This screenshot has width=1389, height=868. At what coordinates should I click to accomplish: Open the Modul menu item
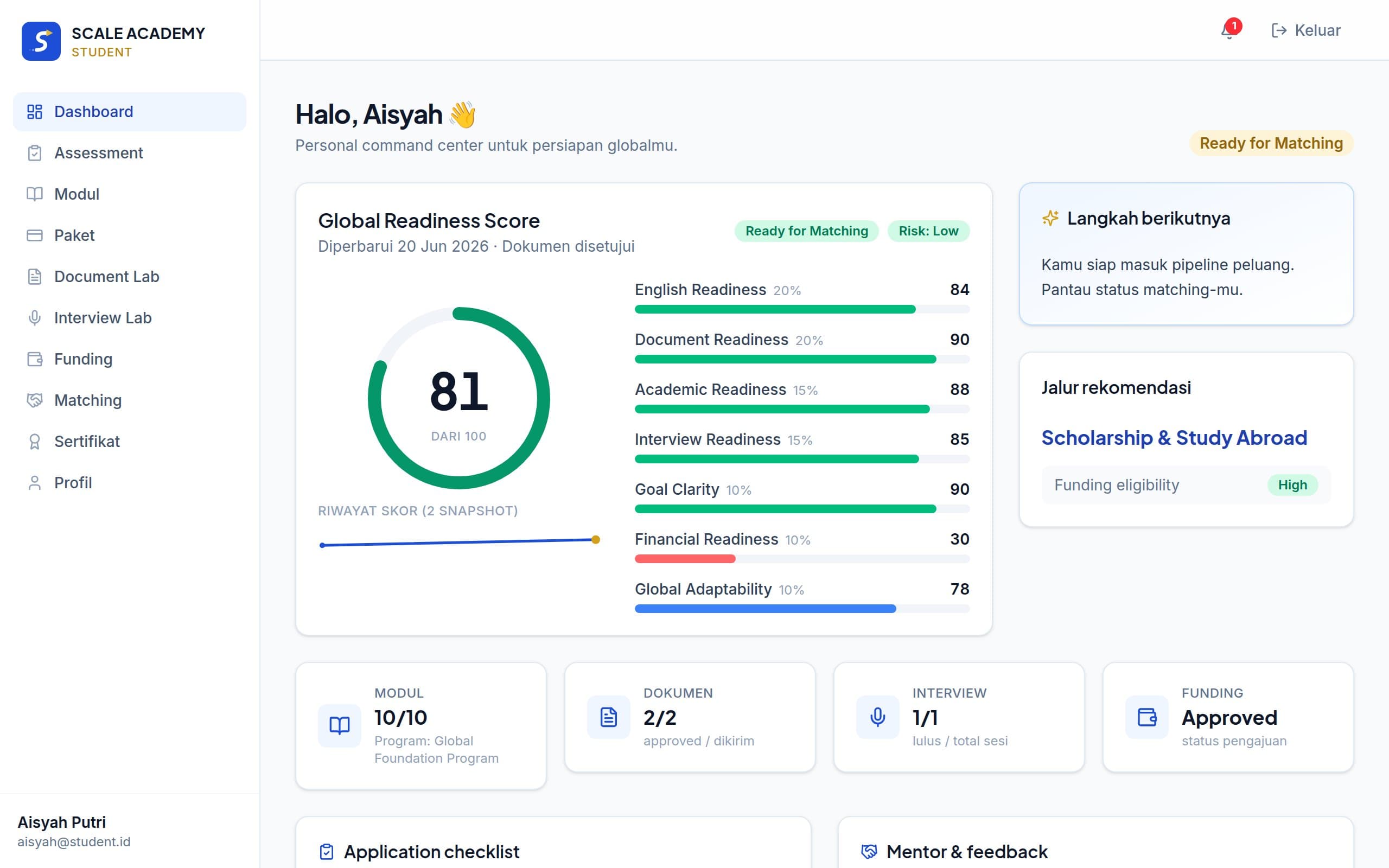pyautogui.click(x=130, y=194)
